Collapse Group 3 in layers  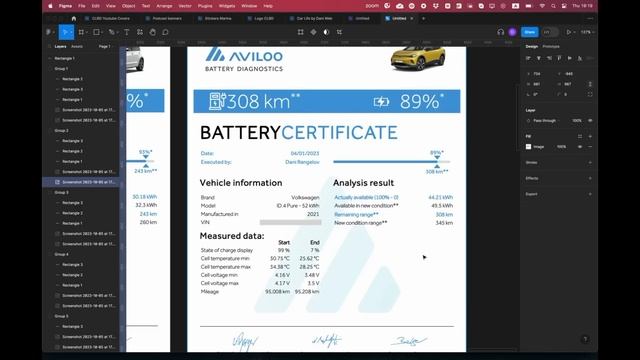pos(50,192)
